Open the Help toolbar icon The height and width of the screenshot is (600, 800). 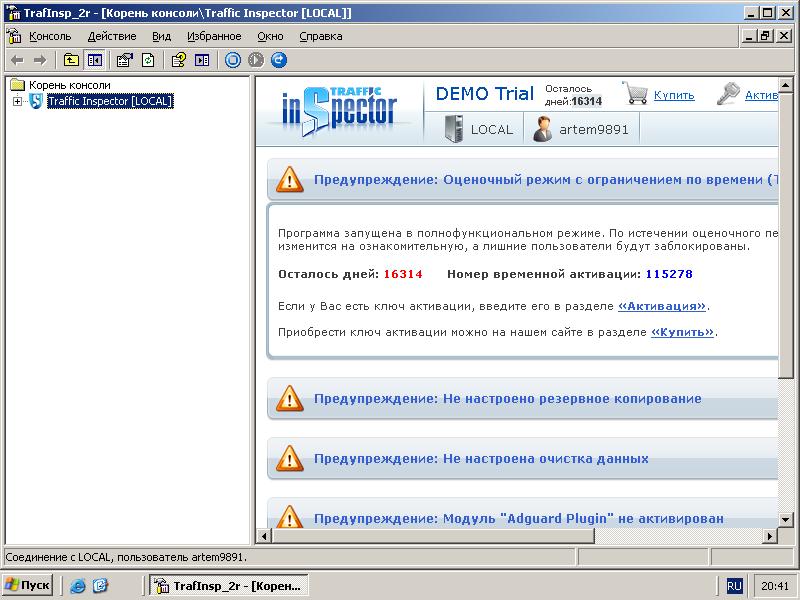179,60
